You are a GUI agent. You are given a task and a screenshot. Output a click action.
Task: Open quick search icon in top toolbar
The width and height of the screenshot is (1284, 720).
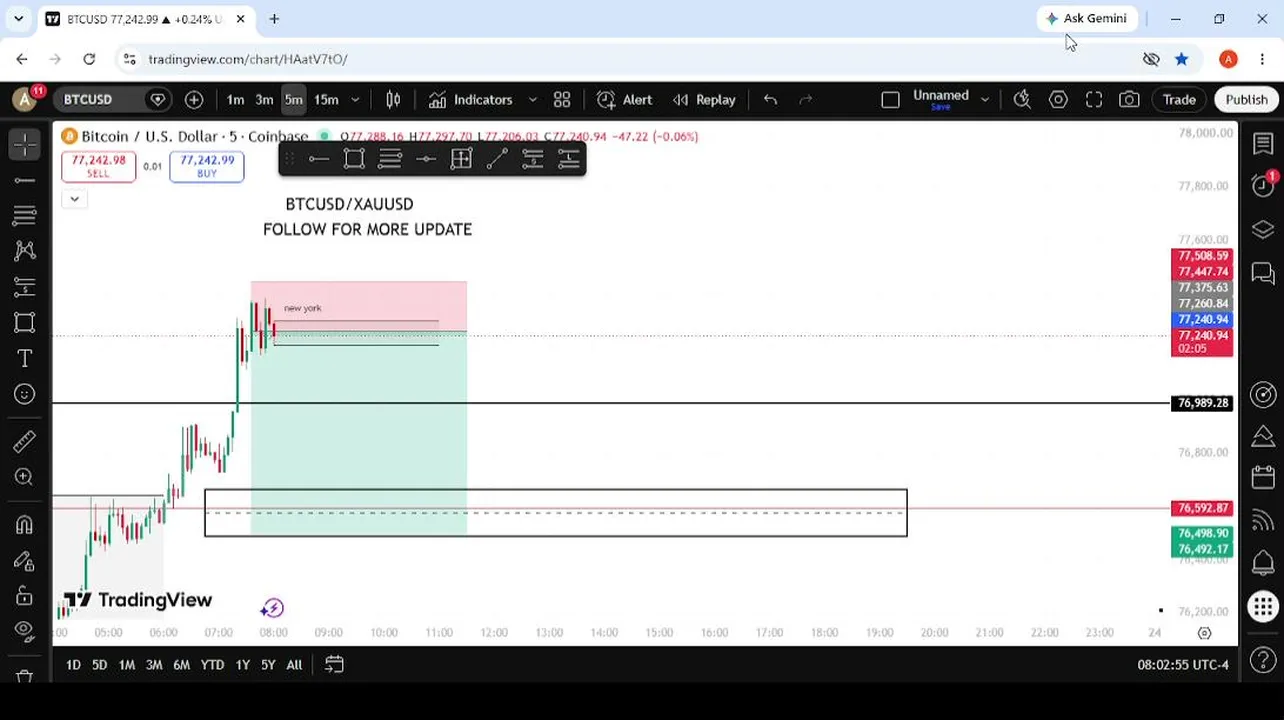(x=1022, y=99)
